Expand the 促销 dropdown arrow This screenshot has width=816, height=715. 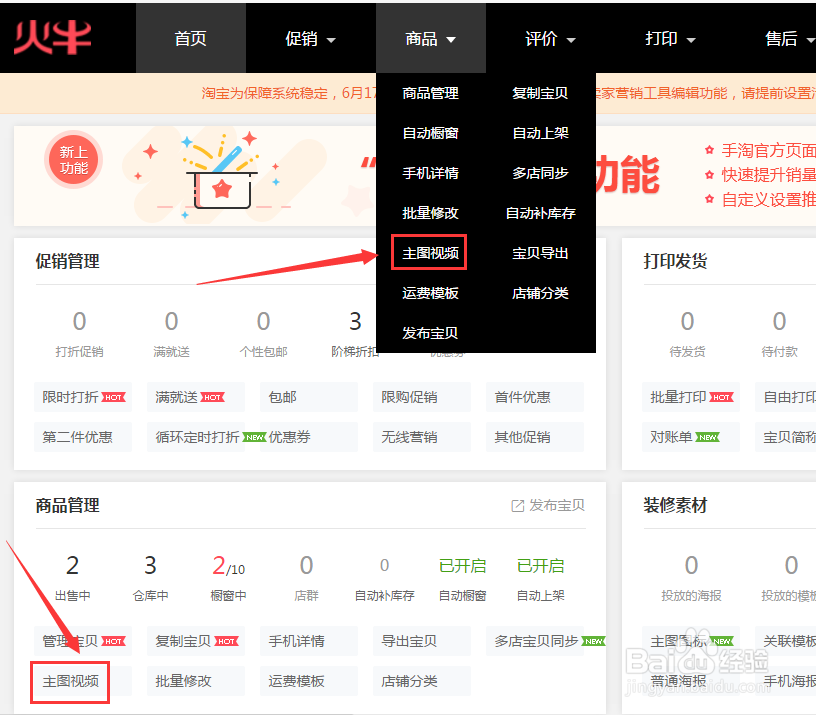tap(331, 40)
